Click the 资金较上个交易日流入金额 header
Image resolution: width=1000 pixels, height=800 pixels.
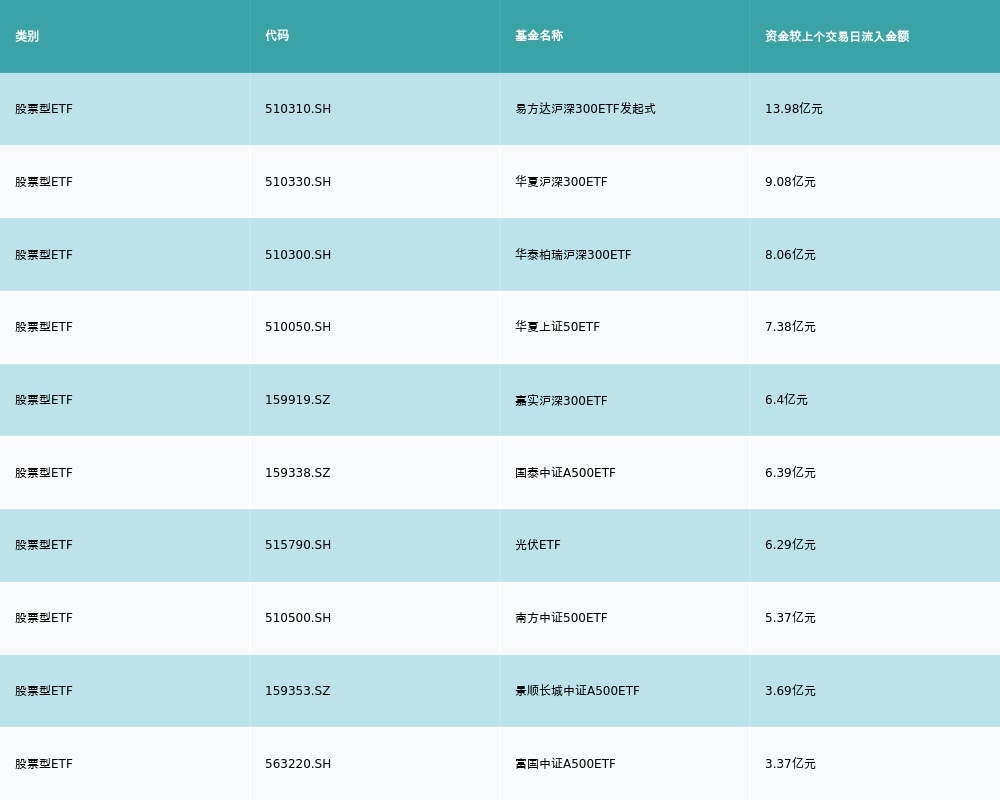[x=837, y=36]
